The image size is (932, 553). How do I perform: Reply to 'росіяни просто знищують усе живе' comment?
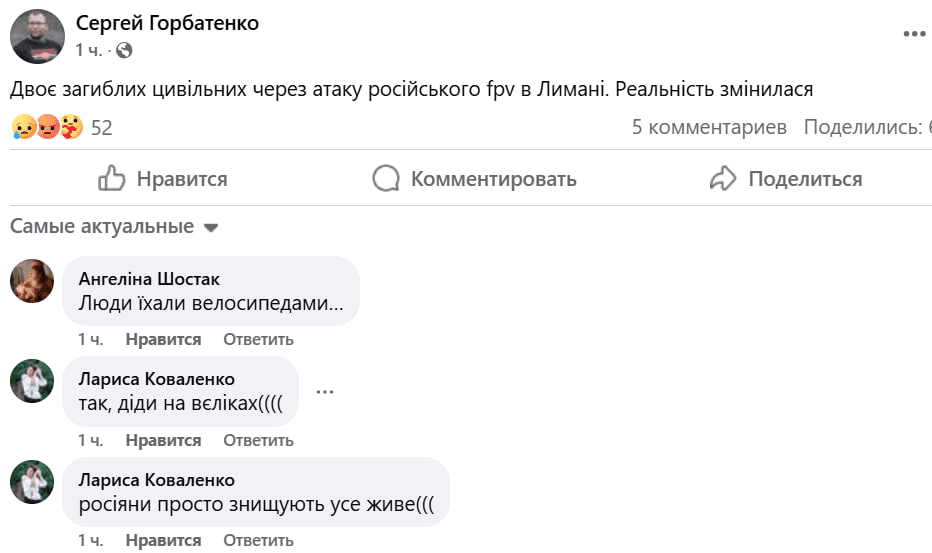click(258, 540)
